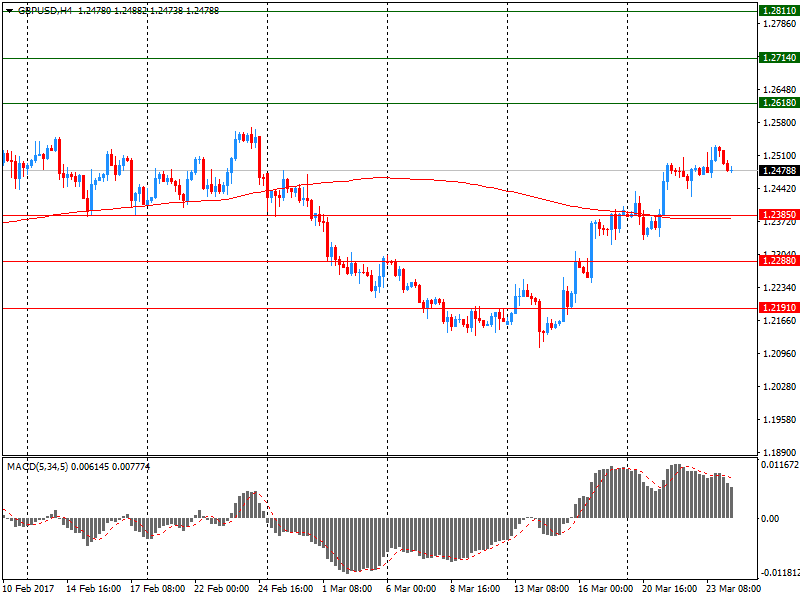Click the 14 Feb 16:00 time label

coord(93,589)
